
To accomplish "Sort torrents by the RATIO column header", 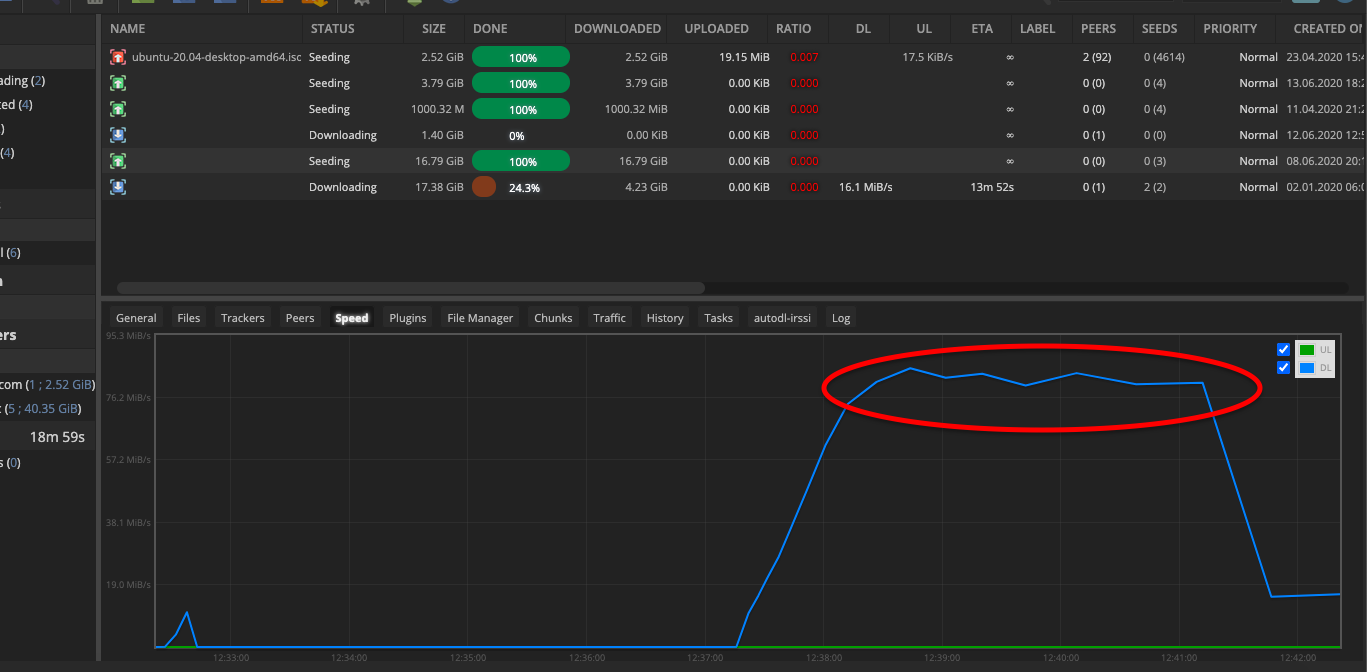I will (x=793, y=29).
